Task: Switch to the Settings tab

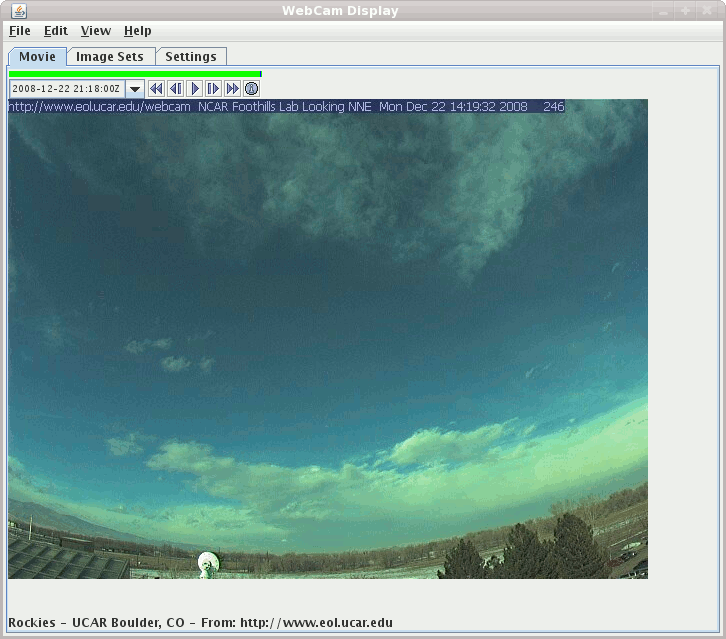Action: (191, 57)
